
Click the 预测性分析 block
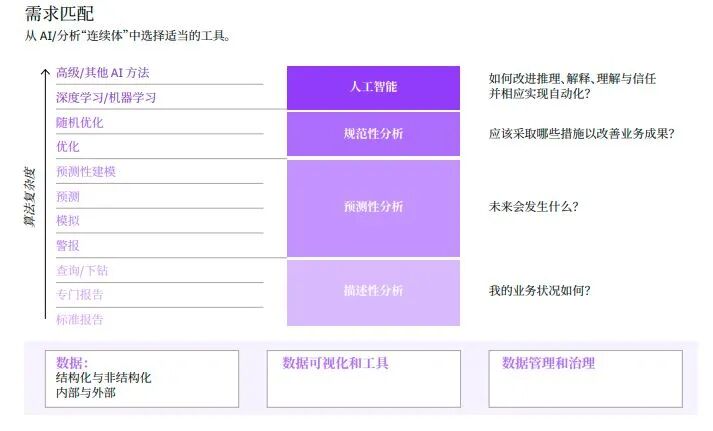pyautogui.click(x=372, y=207)
